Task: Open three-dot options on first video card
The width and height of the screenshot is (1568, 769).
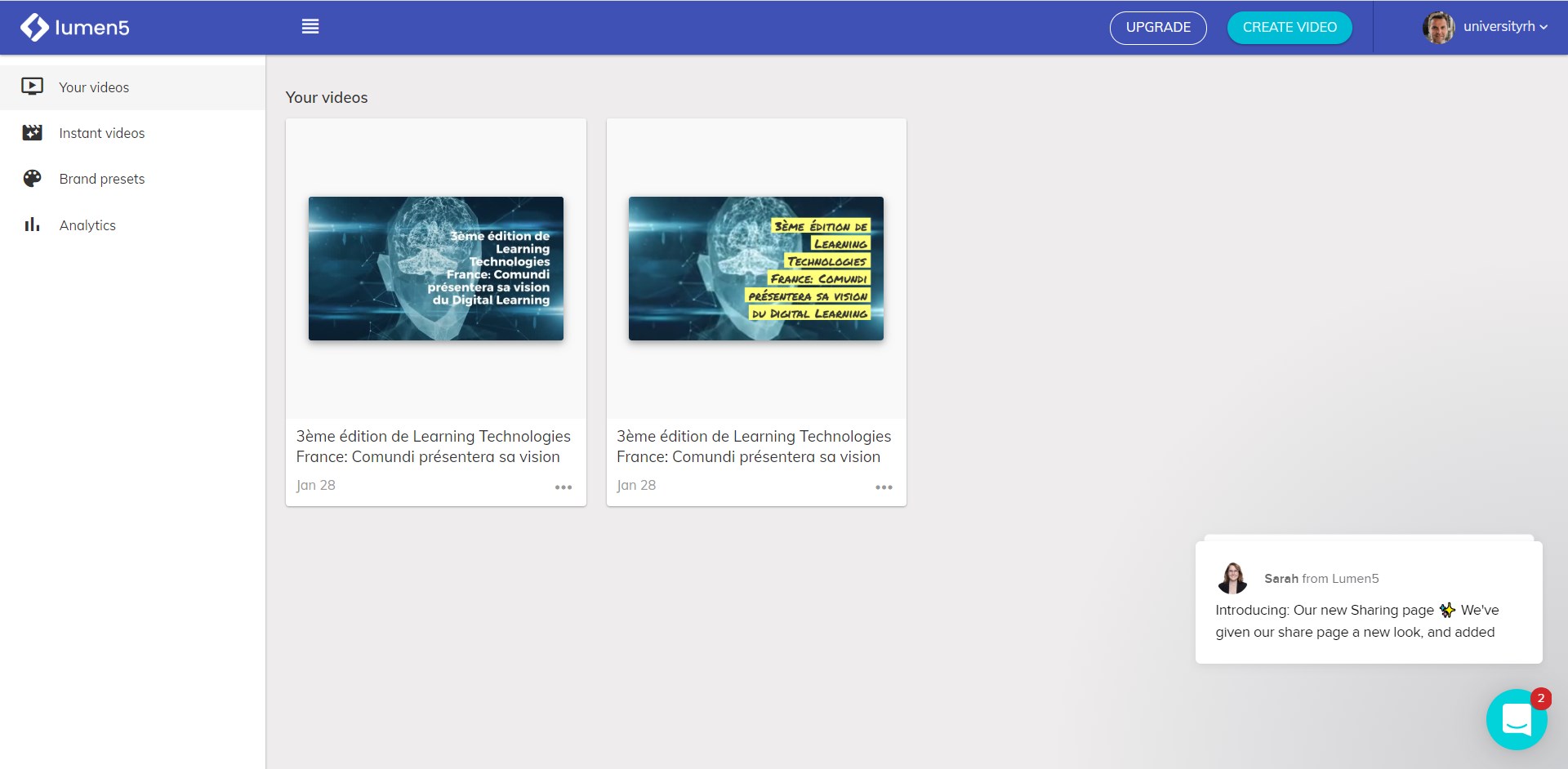Action: [563, 487]
